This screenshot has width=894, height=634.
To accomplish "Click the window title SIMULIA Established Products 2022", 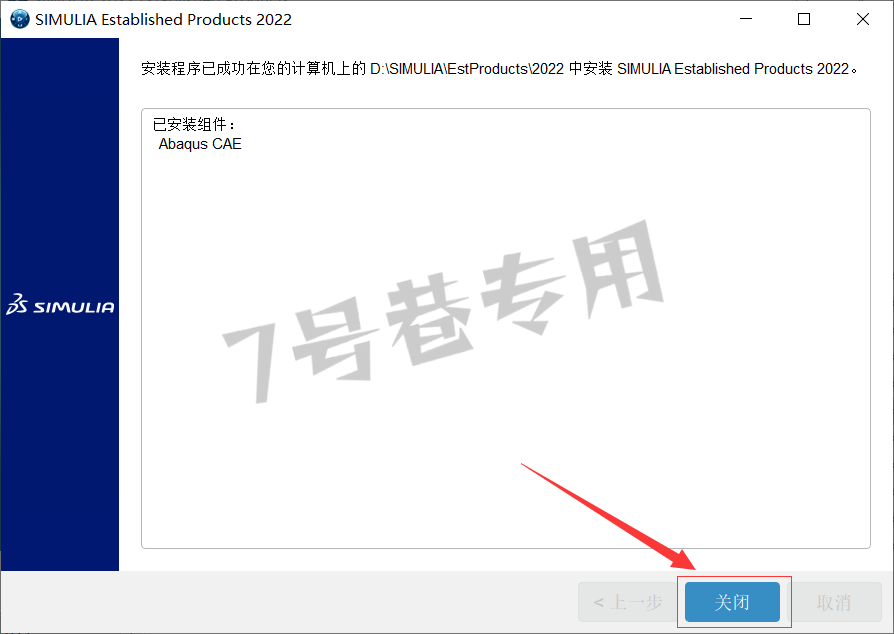I will pyautogui.click(x=163, y=19).
